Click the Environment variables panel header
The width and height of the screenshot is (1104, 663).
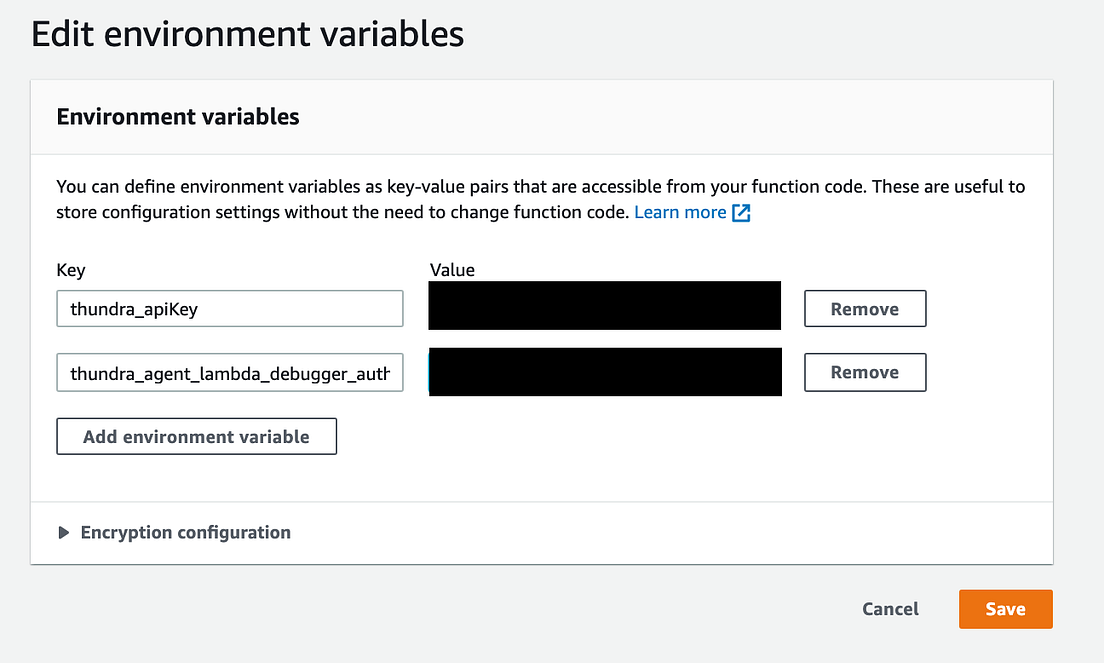[177, 116]
